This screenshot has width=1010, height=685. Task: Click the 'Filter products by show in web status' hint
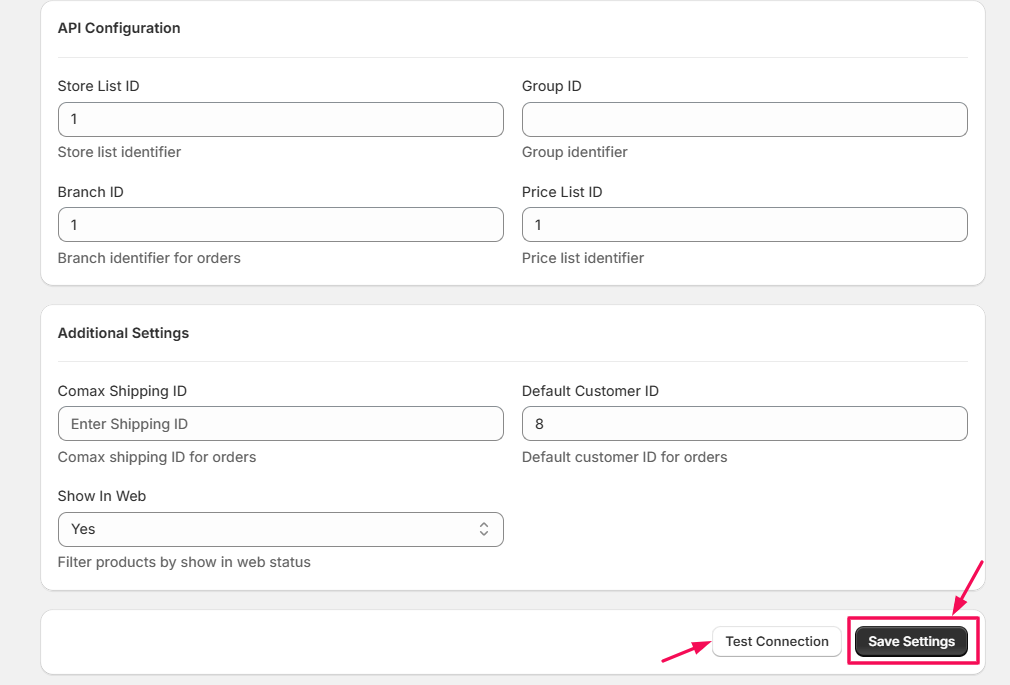(184, 562)
